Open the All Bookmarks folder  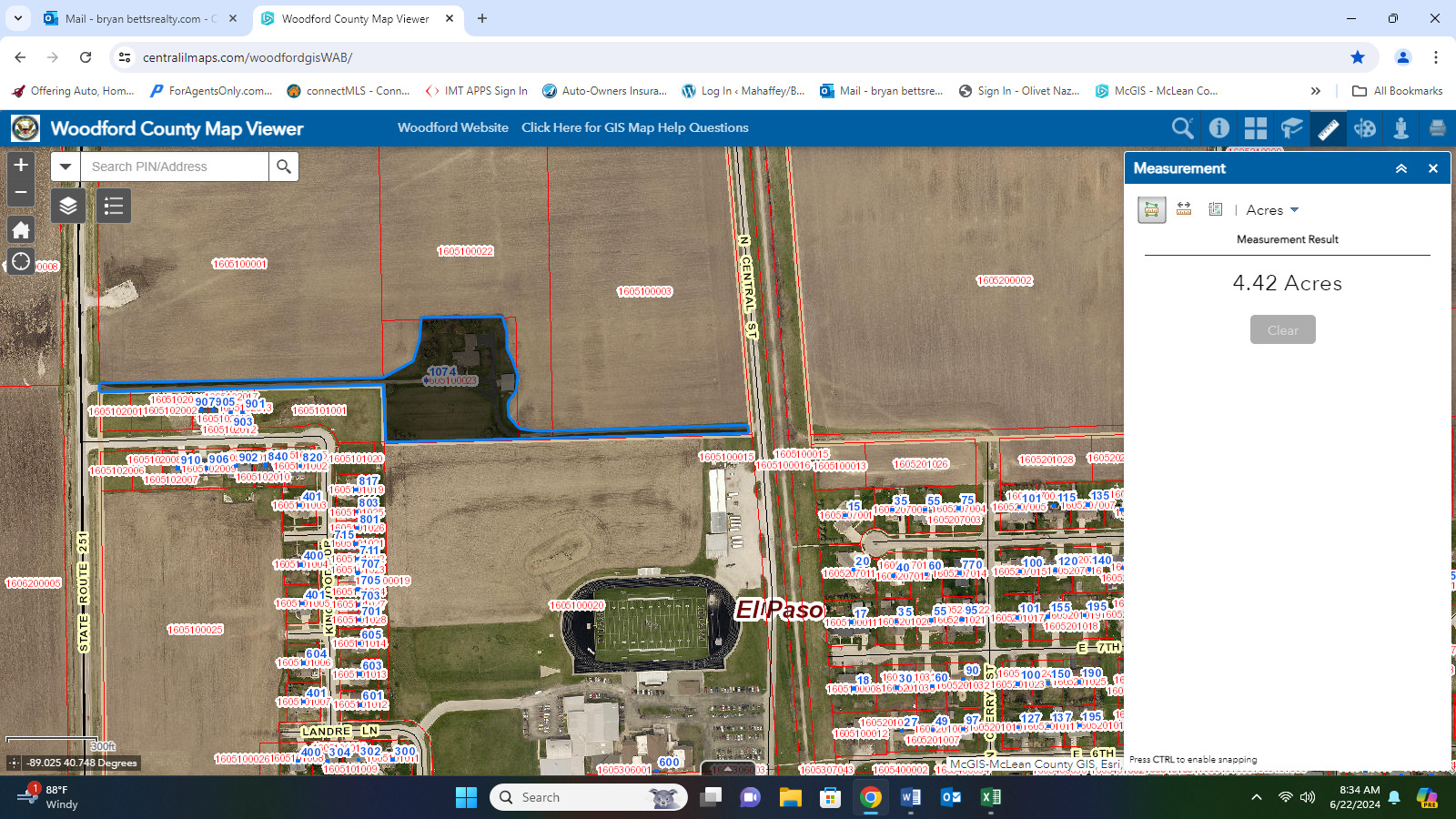1398,91
